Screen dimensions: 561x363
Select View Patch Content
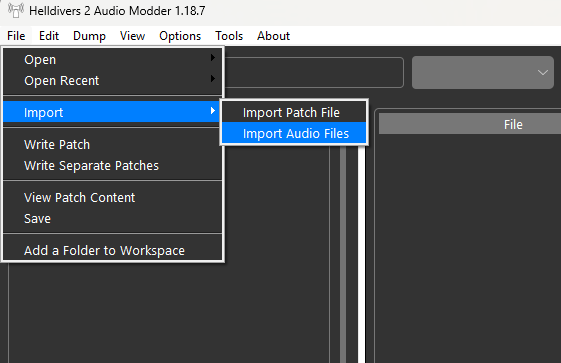pyautogui.click(x=113, y=197)
